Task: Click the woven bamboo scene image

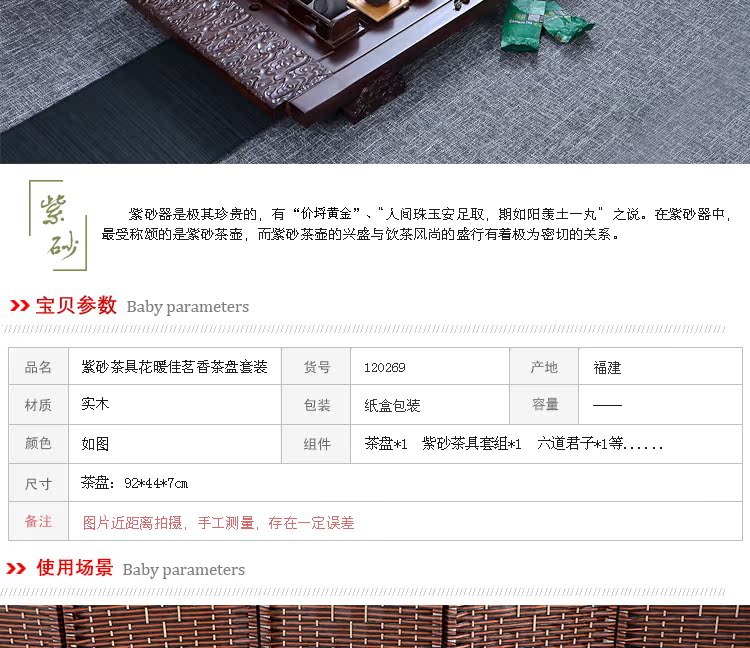Action: (x=375, y=626)
